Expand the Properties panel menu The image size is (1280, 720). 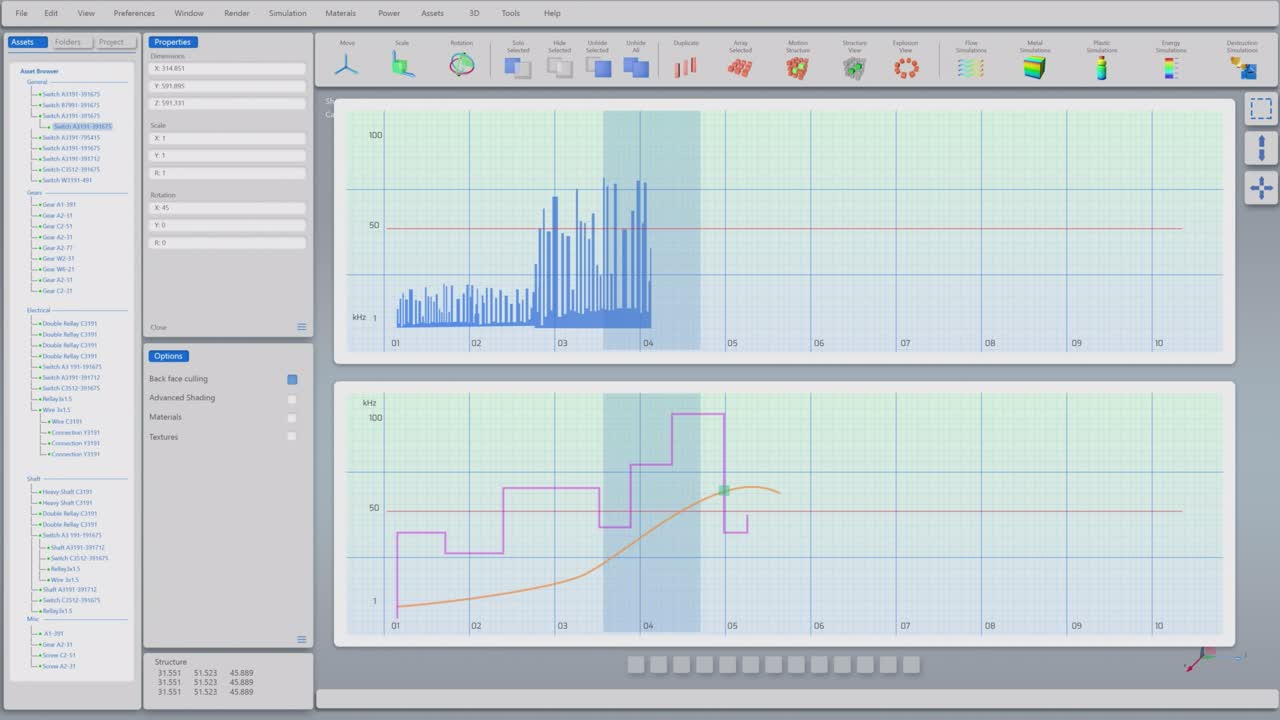coord(301,327)
